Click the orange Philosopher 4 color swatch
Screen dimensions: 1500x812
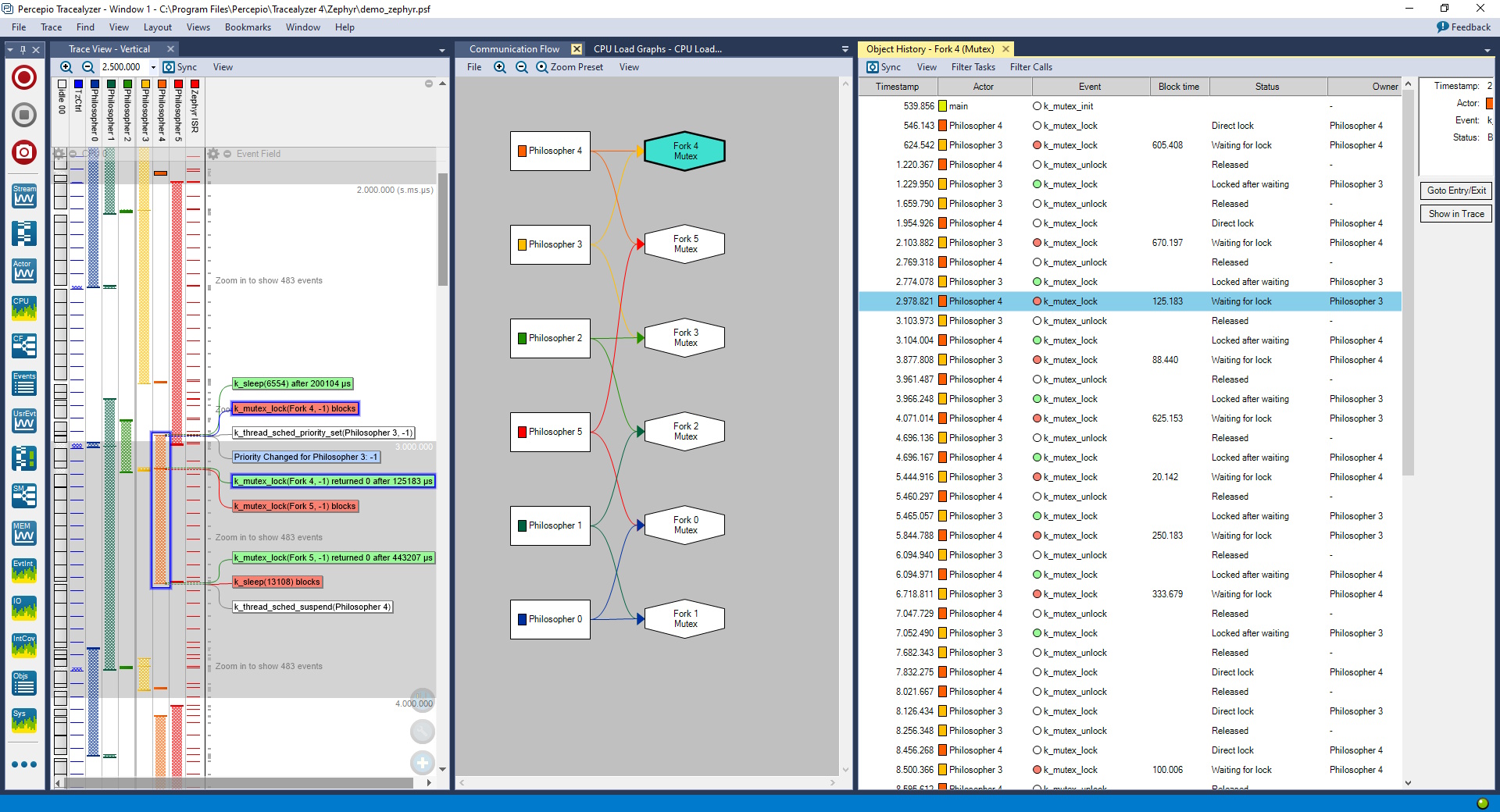(x=162, y=84)
